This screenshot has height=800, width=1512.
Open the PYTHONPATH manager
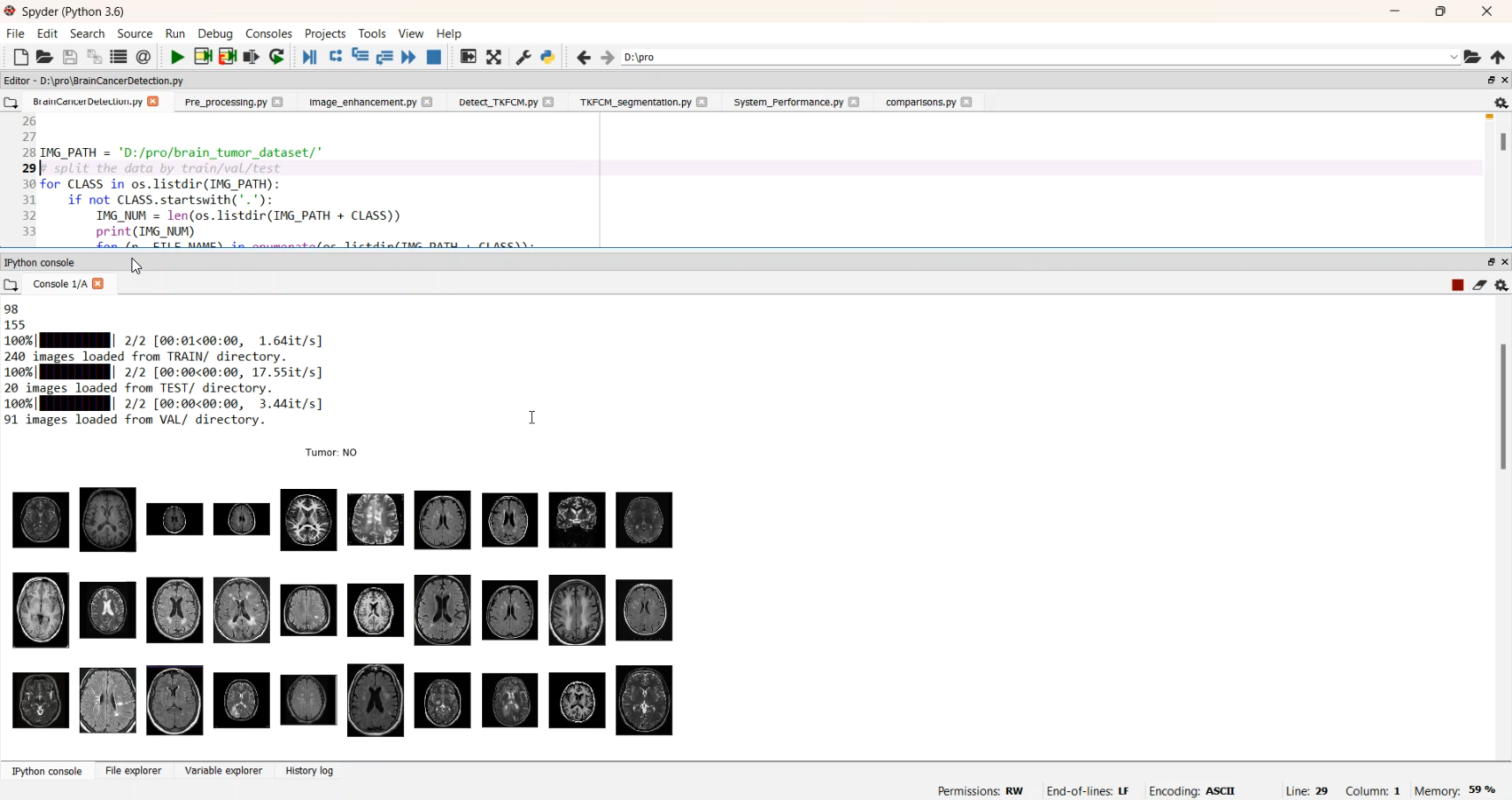(x=548, y=58)
